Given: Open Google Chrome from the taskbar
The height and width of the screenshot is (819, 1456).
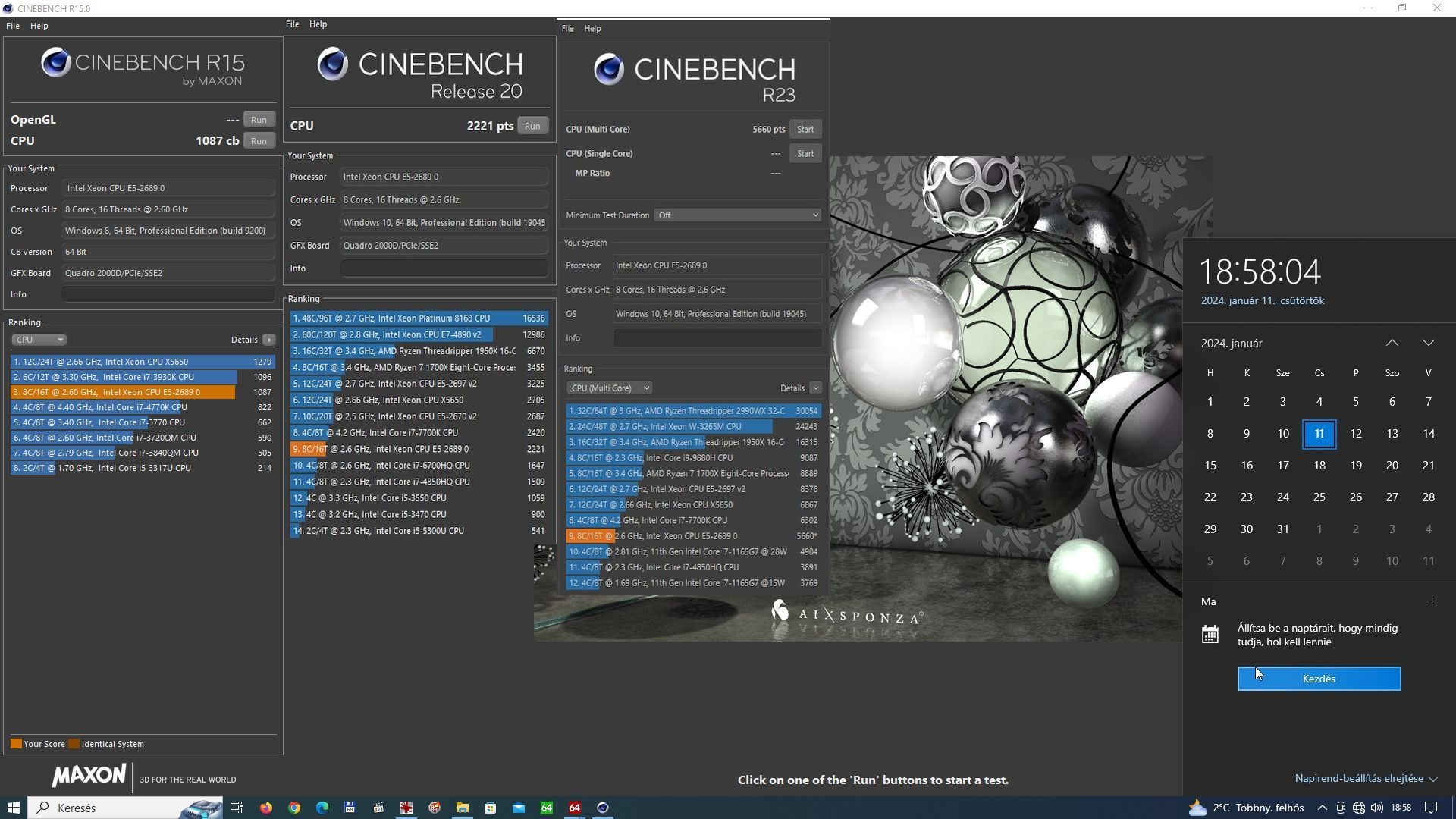Looking at the screenshot, I should [294, 808].
